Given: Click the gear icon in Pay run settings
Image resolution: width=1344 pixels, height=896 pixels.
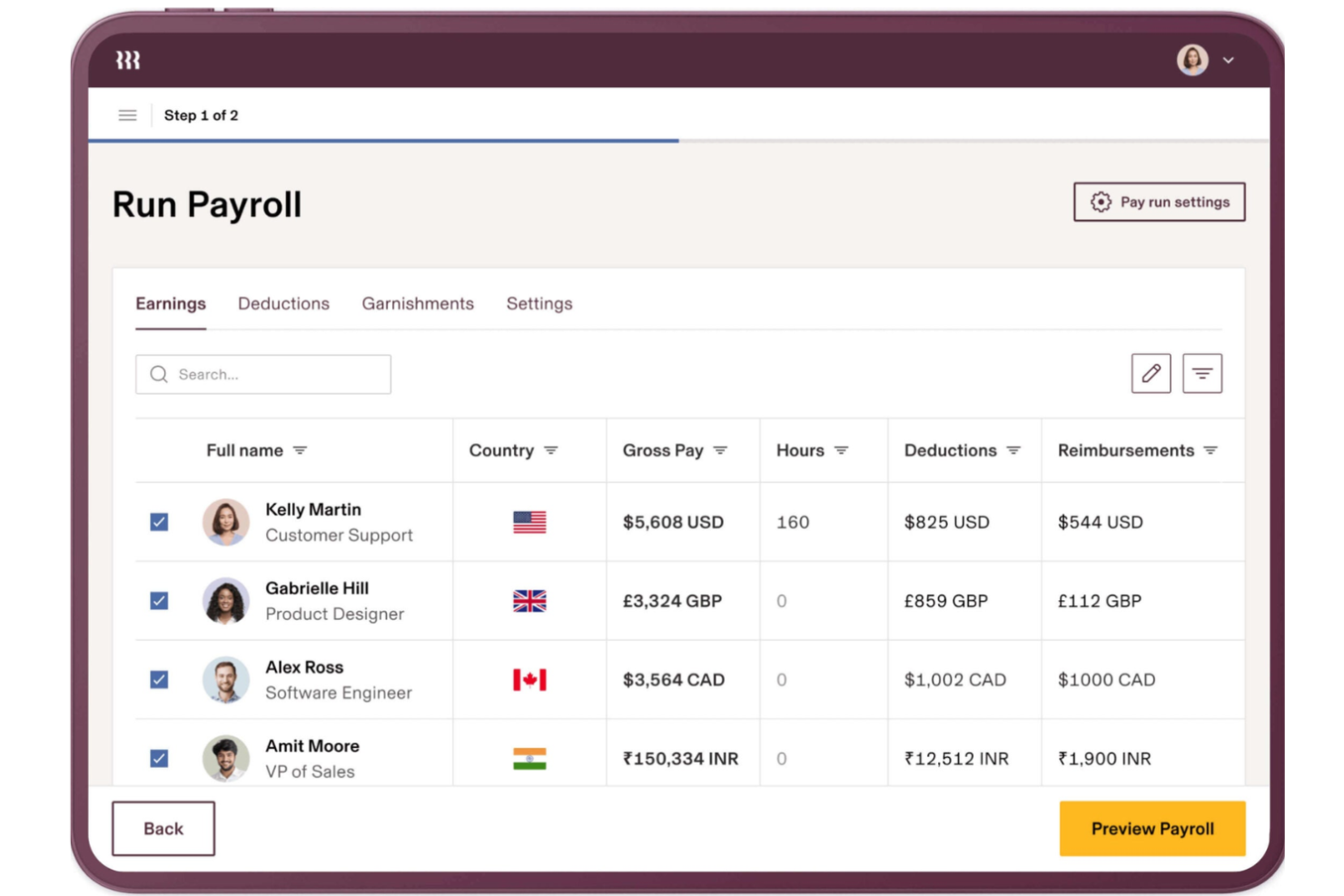Looking at the screenshot, I should (1101, 202).
